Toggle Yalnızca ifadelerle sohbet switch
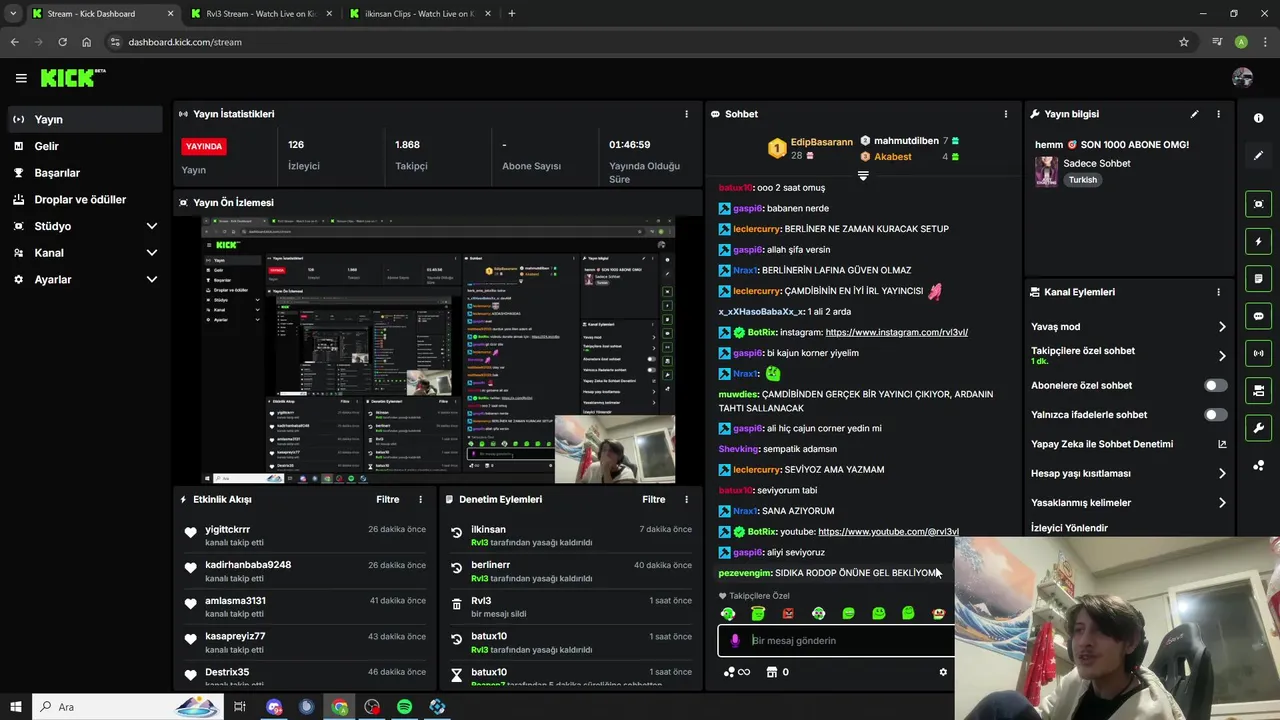This screenshot has height=720, width=1280. click(1216, 415)
